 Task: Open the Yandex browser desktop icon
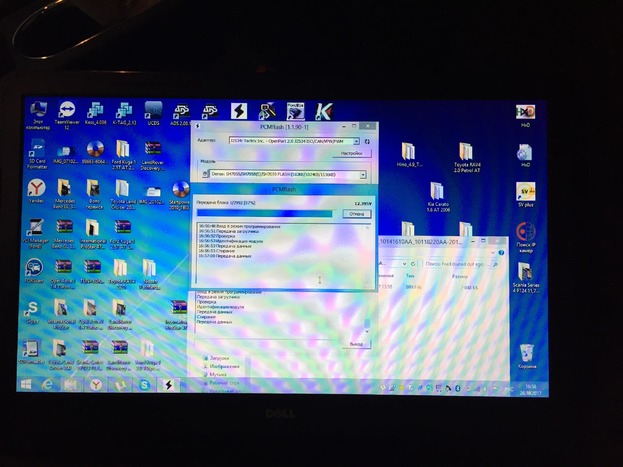[x=36, y=188]
